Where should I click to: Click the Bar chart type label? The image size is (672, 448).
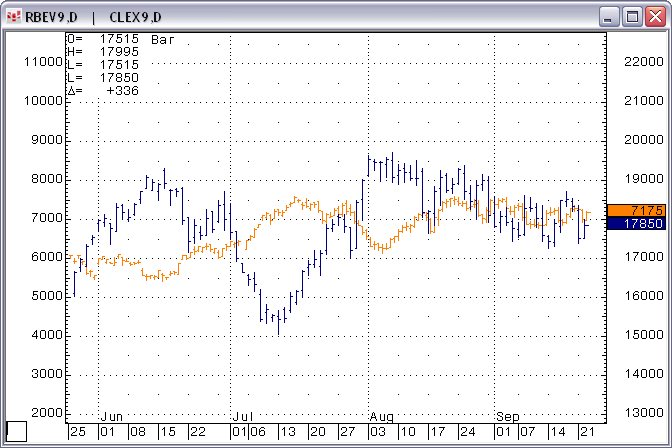(162, 39)
